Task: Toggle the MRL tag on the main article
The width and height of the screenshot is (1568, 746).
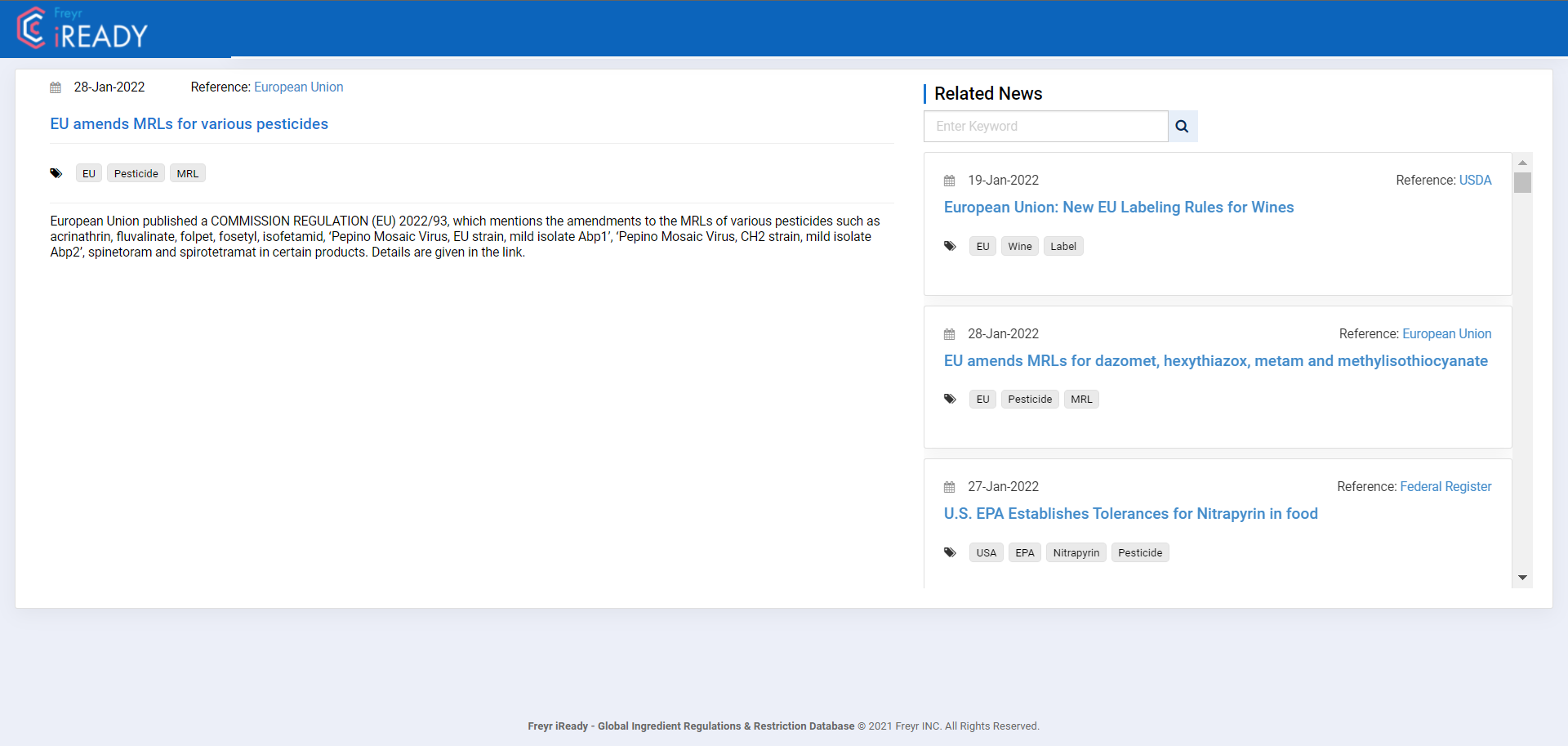Action: pyautogui.click(x=187, y=172)
